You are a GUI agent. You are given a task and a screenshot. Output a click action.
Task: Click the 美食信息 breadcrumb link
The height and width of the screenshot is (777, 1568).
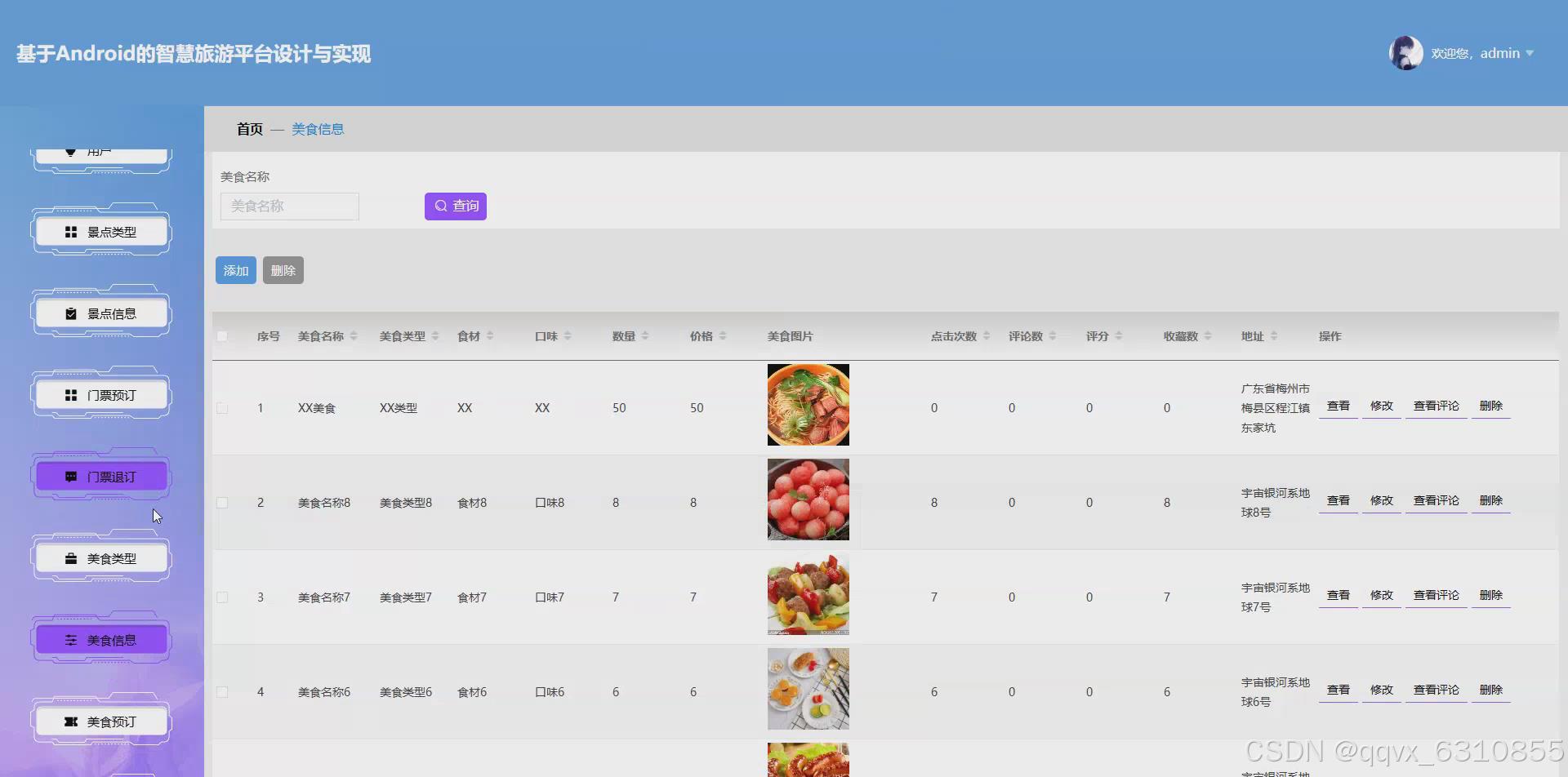point(318,129)
